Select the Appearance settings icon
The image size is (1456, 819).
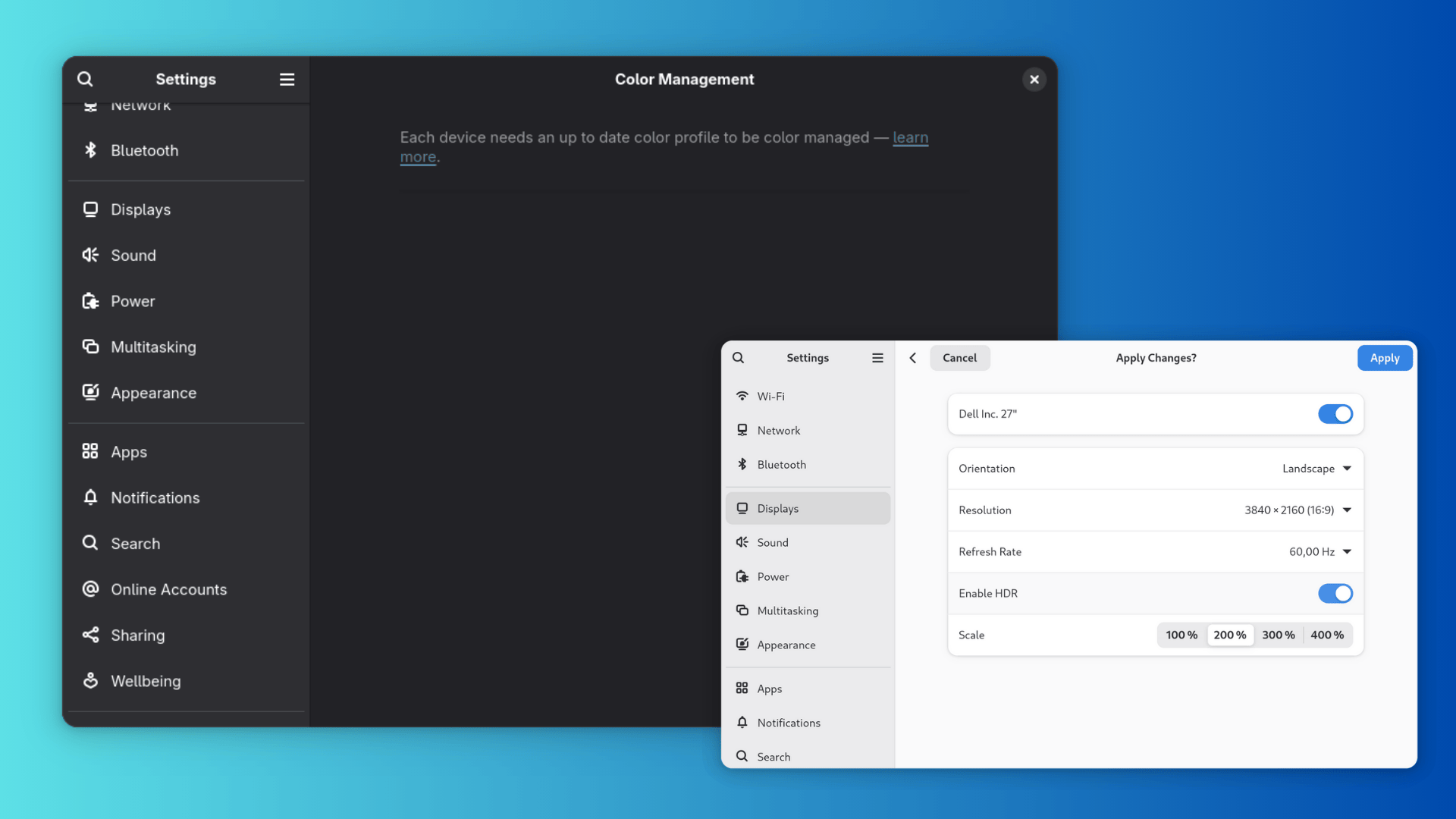91,392
